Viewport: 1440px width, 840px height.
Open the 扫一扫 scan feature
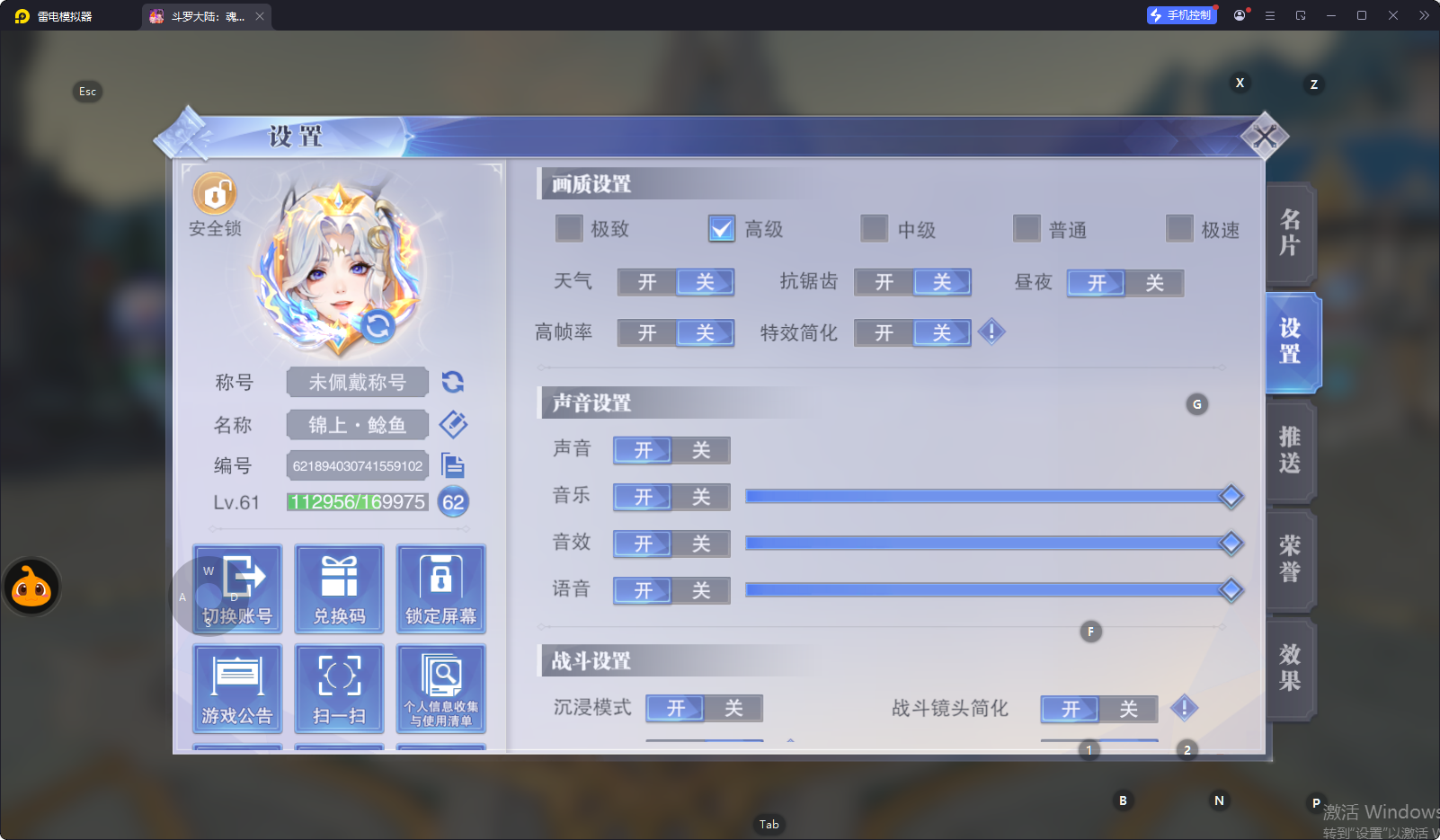tap(339, 688)
